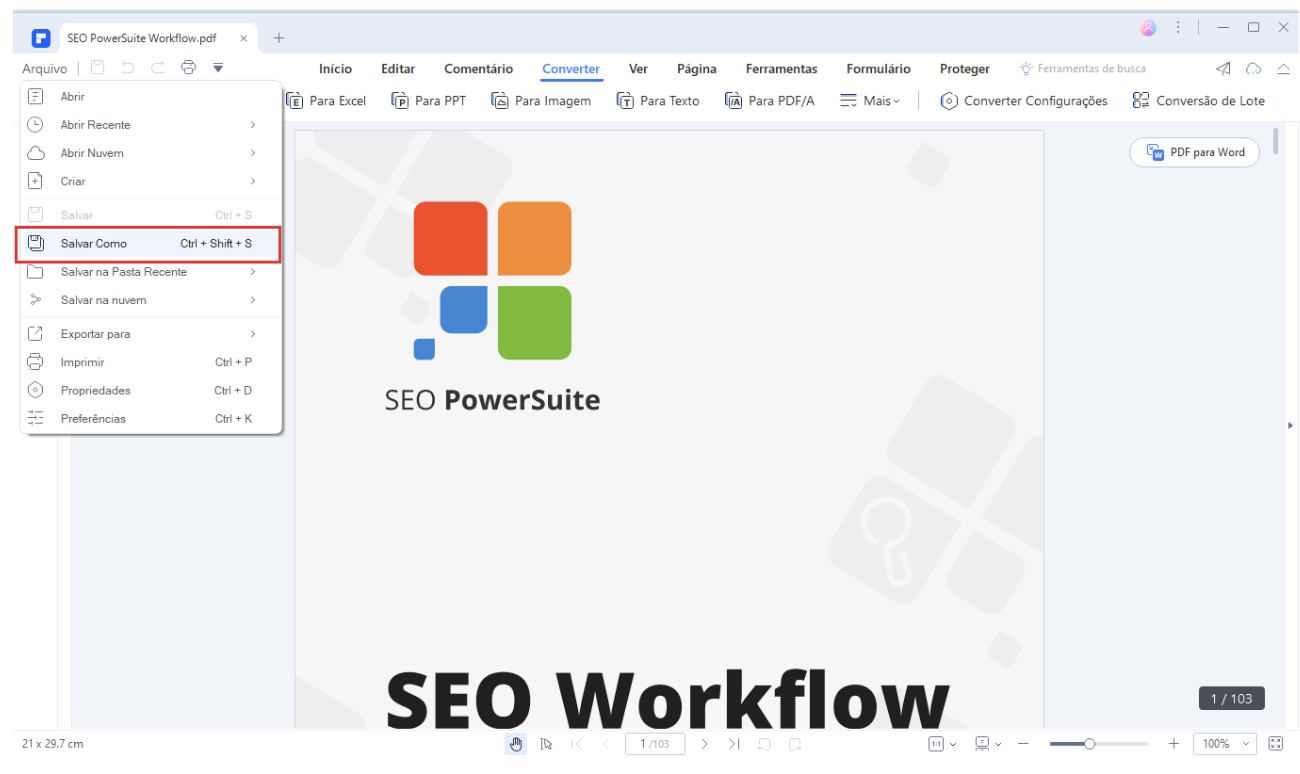Open Preferências from the file menu
Screen dimensions: 1300x774
pos(151,418)
